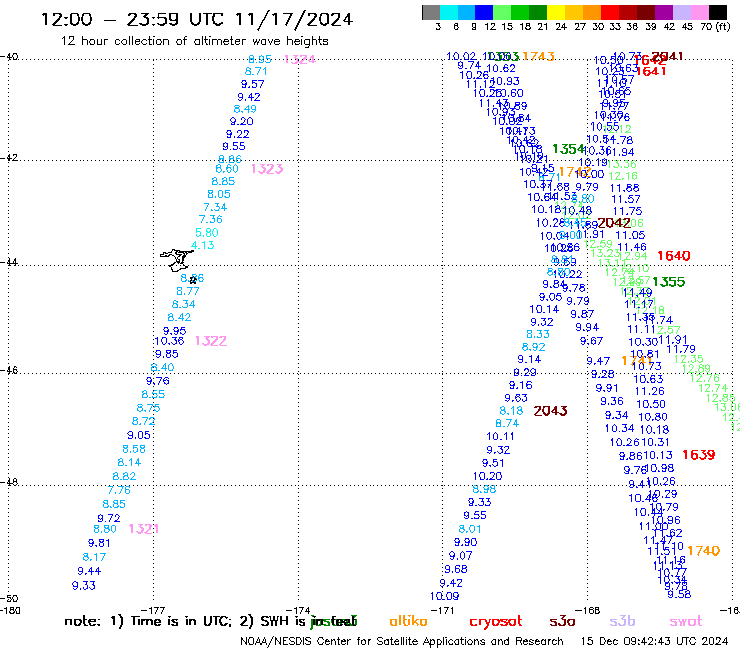Click the pink track time 1323
This screenshot has height=650, width=740.
pos(267,169)
